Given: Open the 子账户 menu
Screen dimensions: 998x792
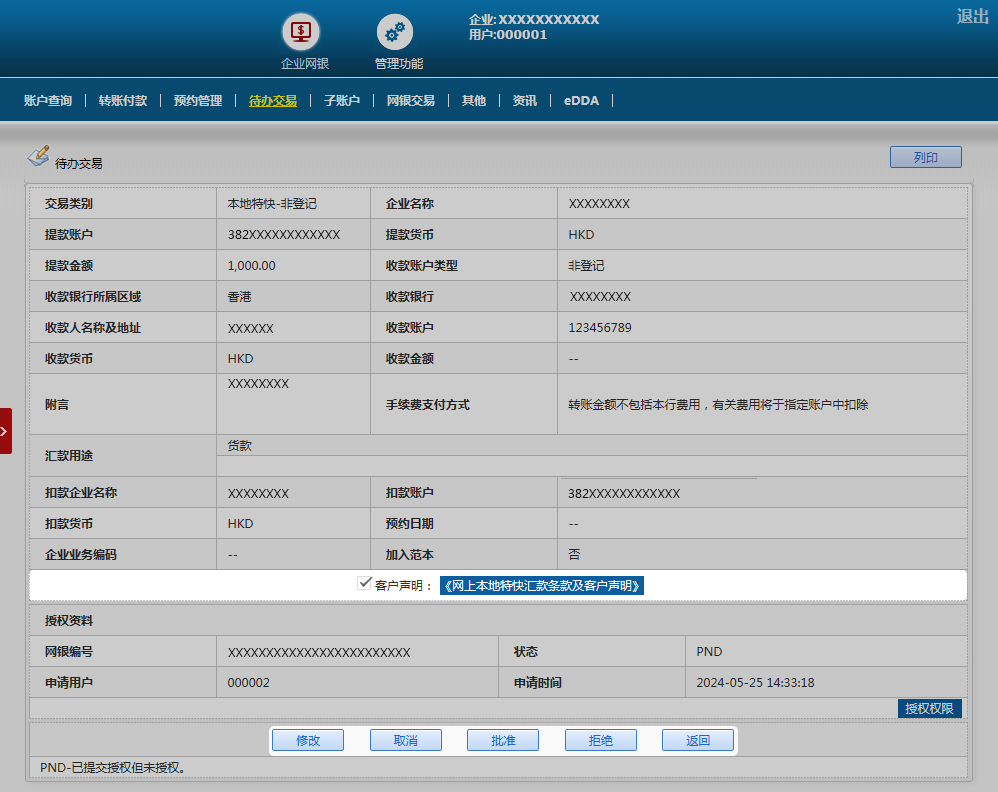Looking at the screenshot, I should click(x=341, y=101).
